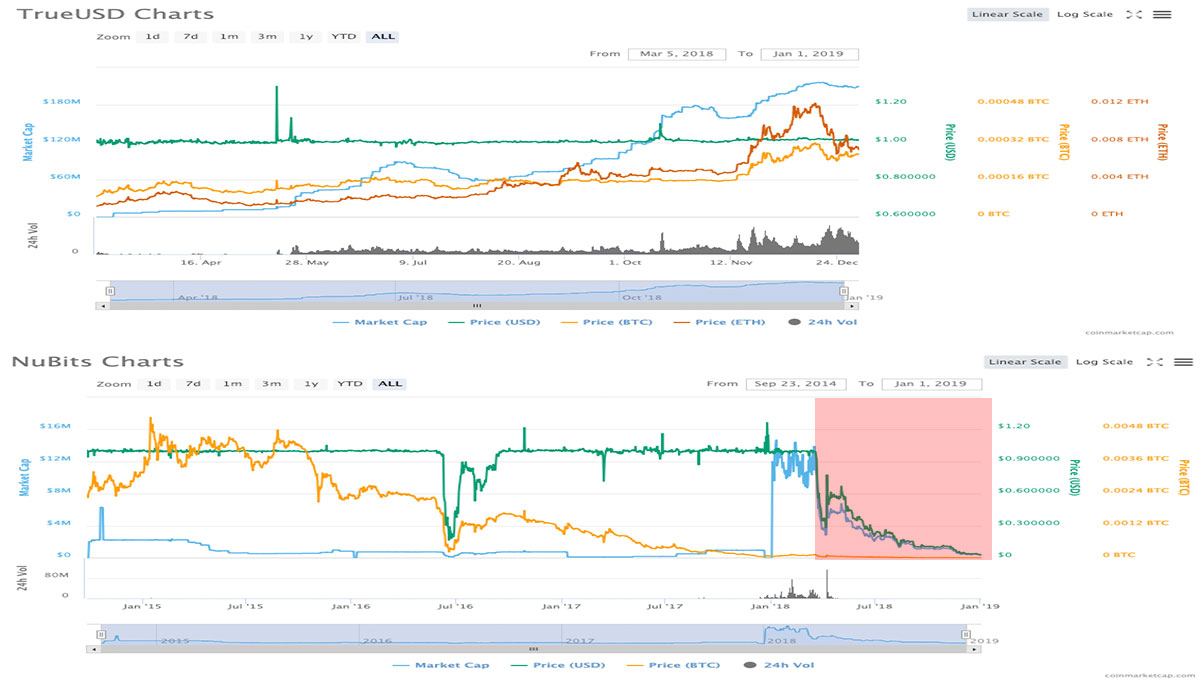Image resolution: width=1200 pixels, height=682 pixels.
Task: Click NuBits Jul '16 x-axis label
Action: point(457,606)
